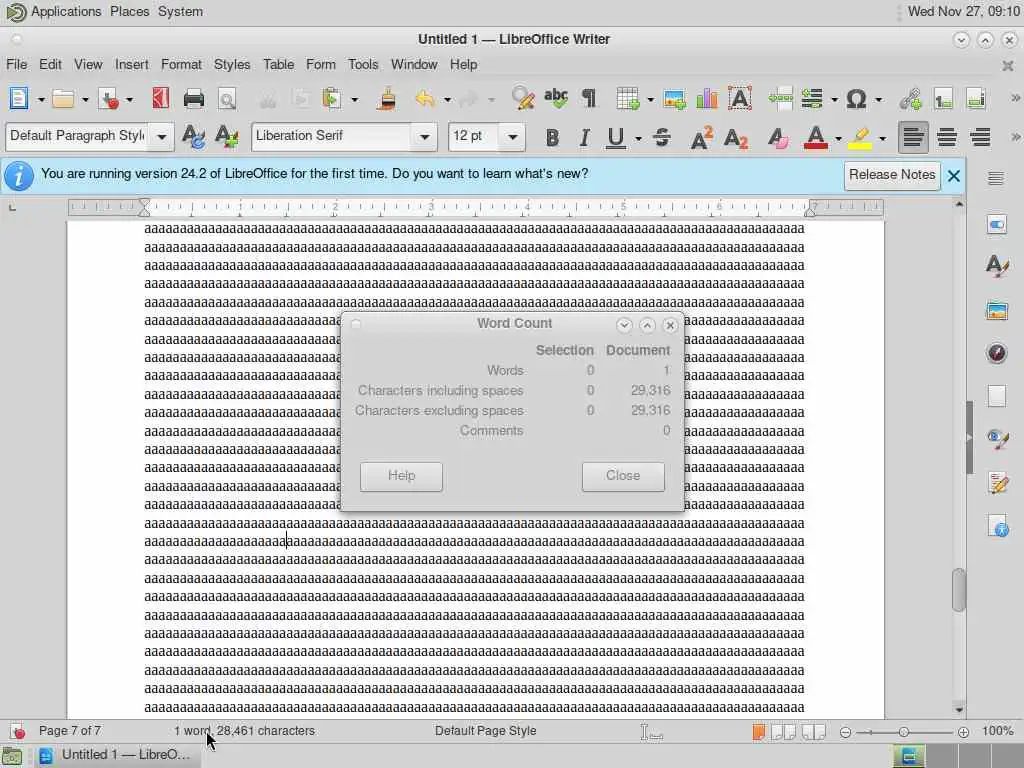
Task: Toggle Formatting Marks pilcrow icon
Action: [x=589, y=99]
